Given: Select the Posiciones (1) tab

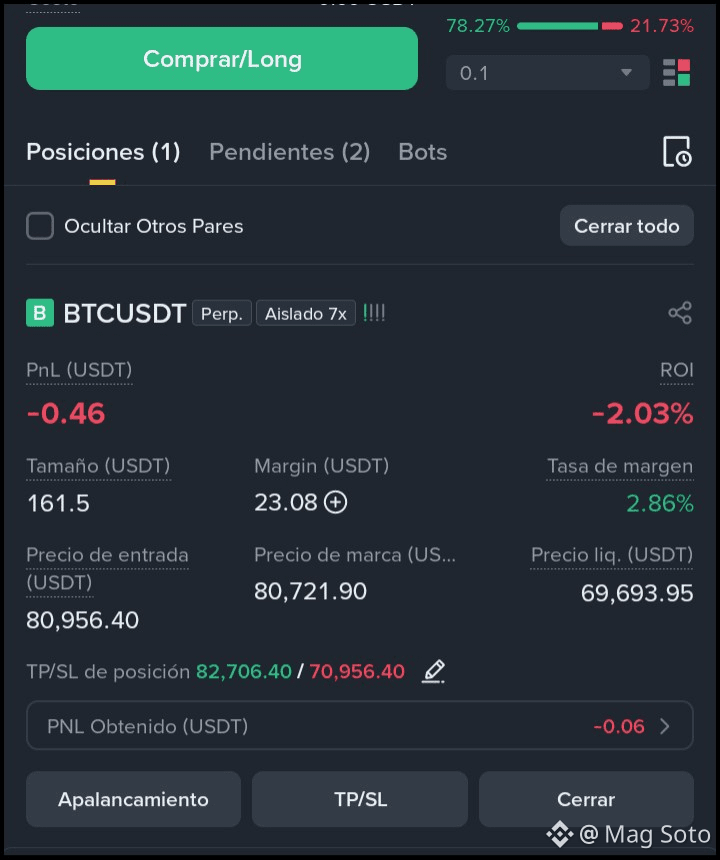Looking at the screenshot, I should pyautogui.click(x=103, y=152).
